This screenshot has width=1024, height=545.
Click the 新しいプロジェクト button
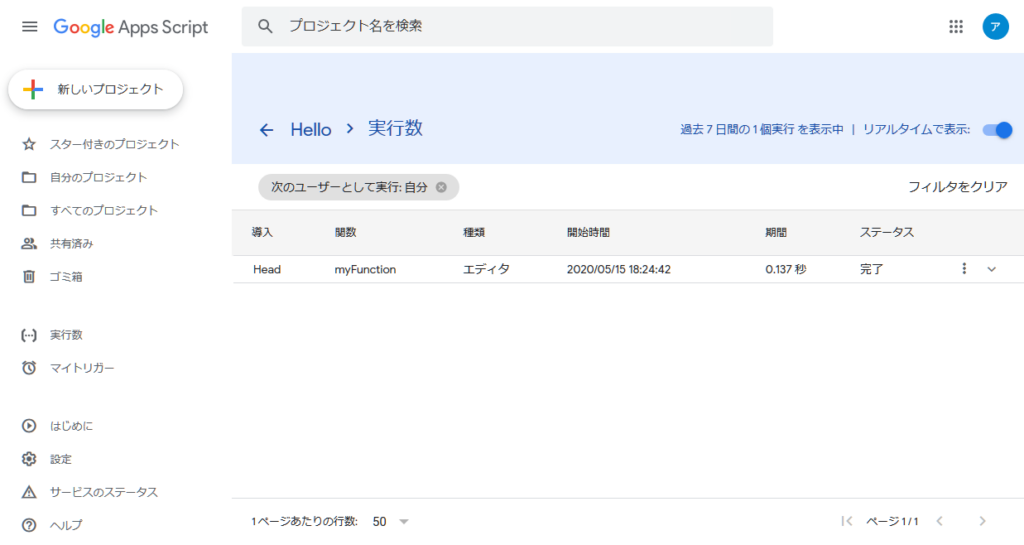pyautogui.click(x=96, y=89)
